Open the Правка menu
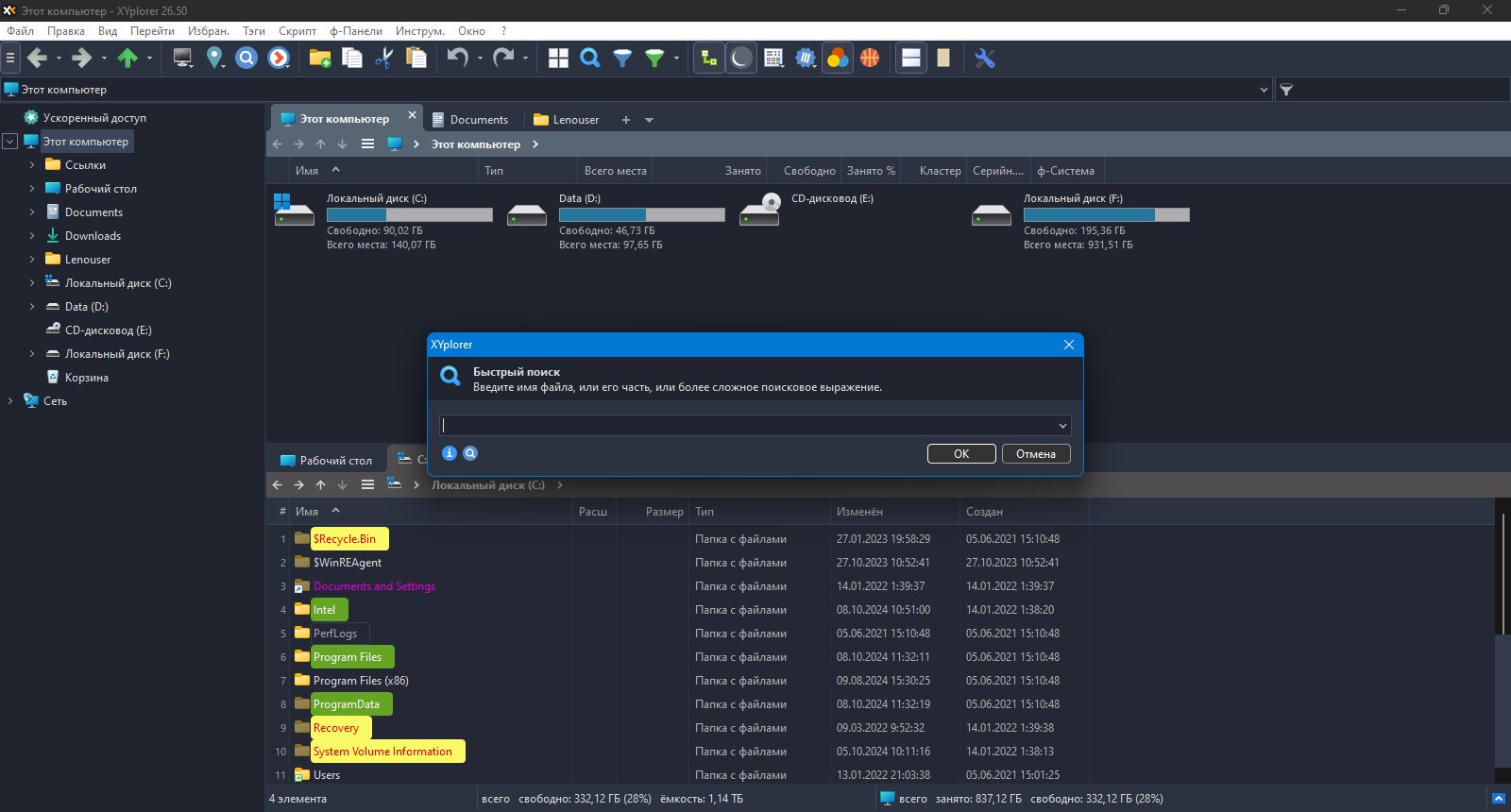 click(66, 31)
